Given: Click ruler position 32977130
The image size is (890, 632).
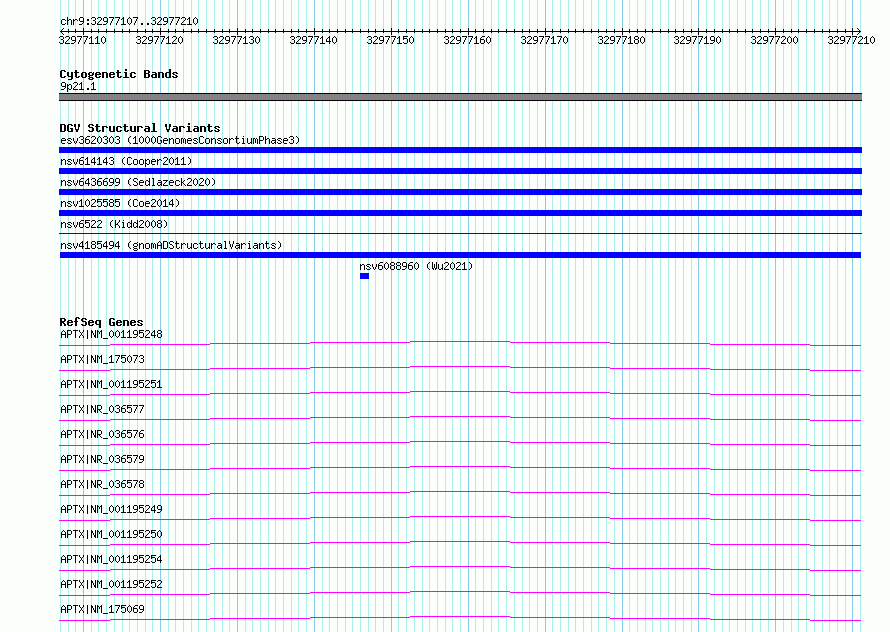Looking at the screenshot, I should point(237,40).
